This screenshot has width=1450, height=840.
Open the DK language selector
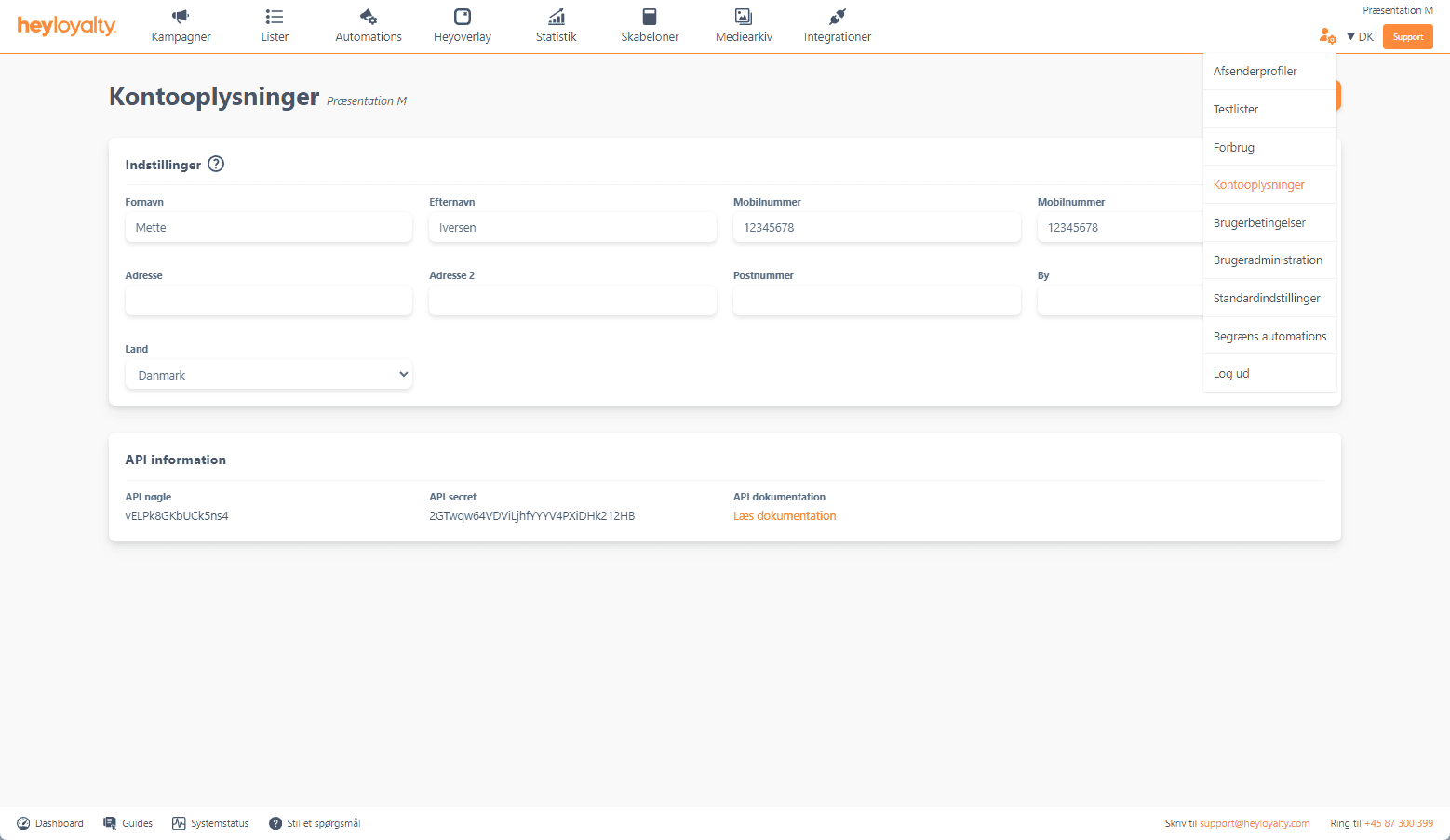pos(1360,36)
